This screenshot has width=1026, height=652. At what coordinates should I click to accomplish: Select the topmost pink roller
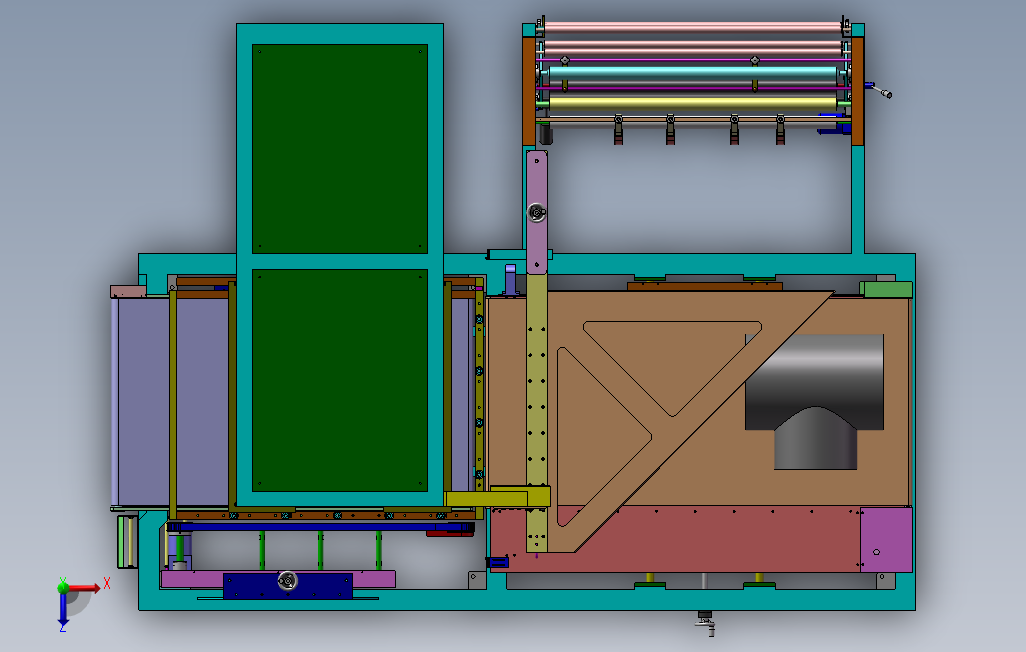(693, 27)
